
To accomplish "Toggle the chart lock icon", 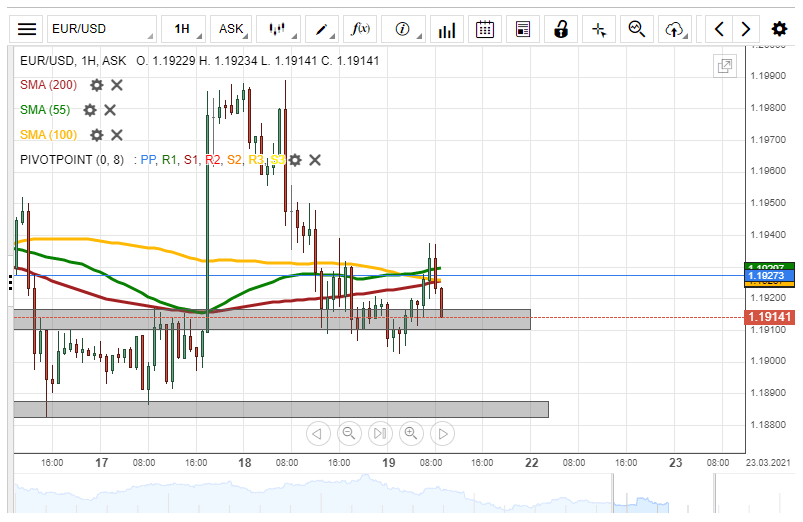I will (x=562, y=29).
